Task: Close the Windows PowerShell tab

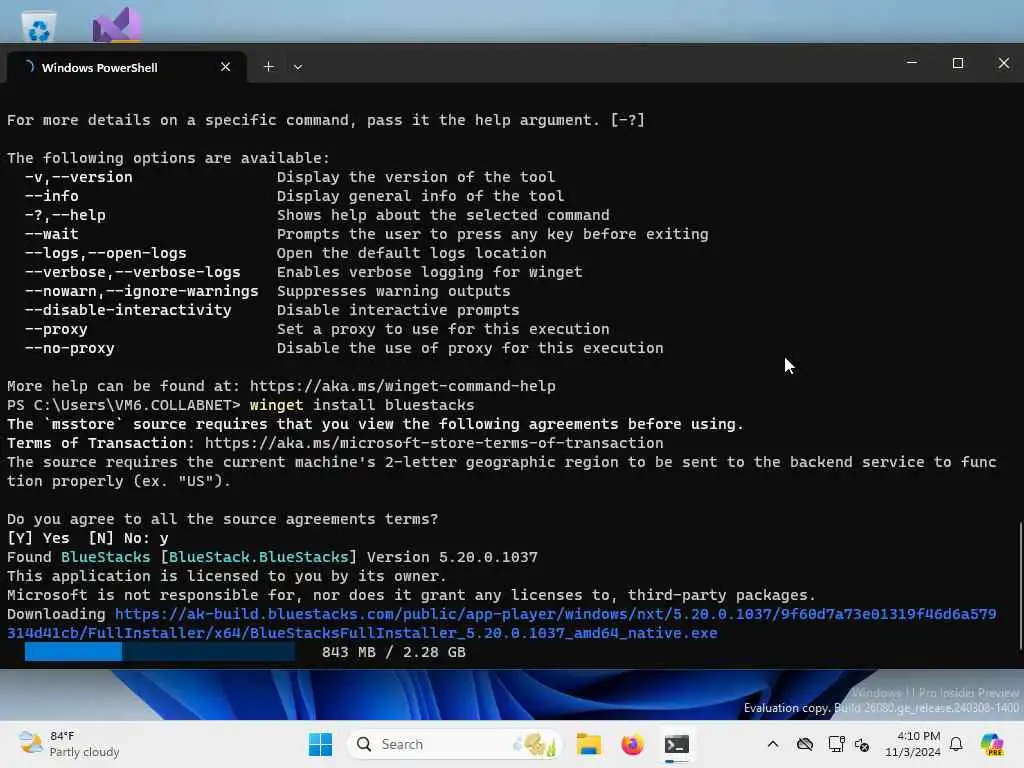Action: [x=225, y=67]
